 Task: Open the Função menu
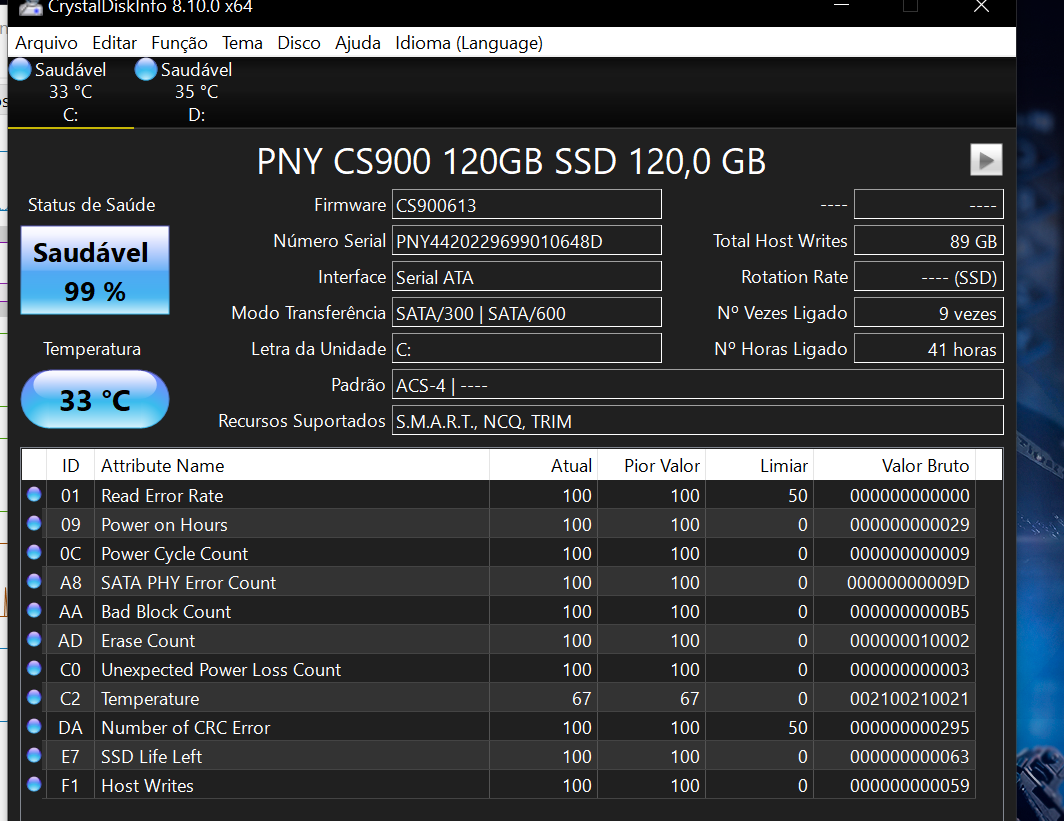coord(179,43)
